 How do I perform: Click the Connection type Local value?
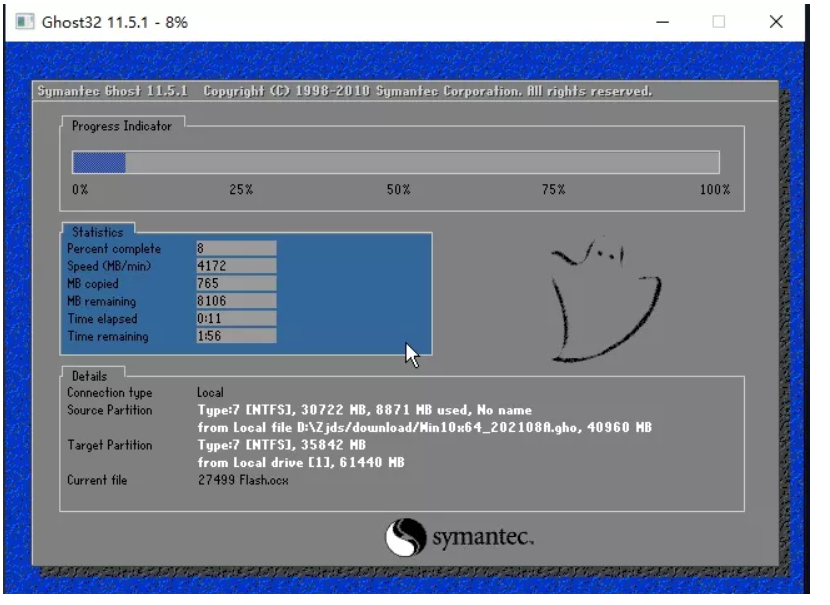pos(210,393)
